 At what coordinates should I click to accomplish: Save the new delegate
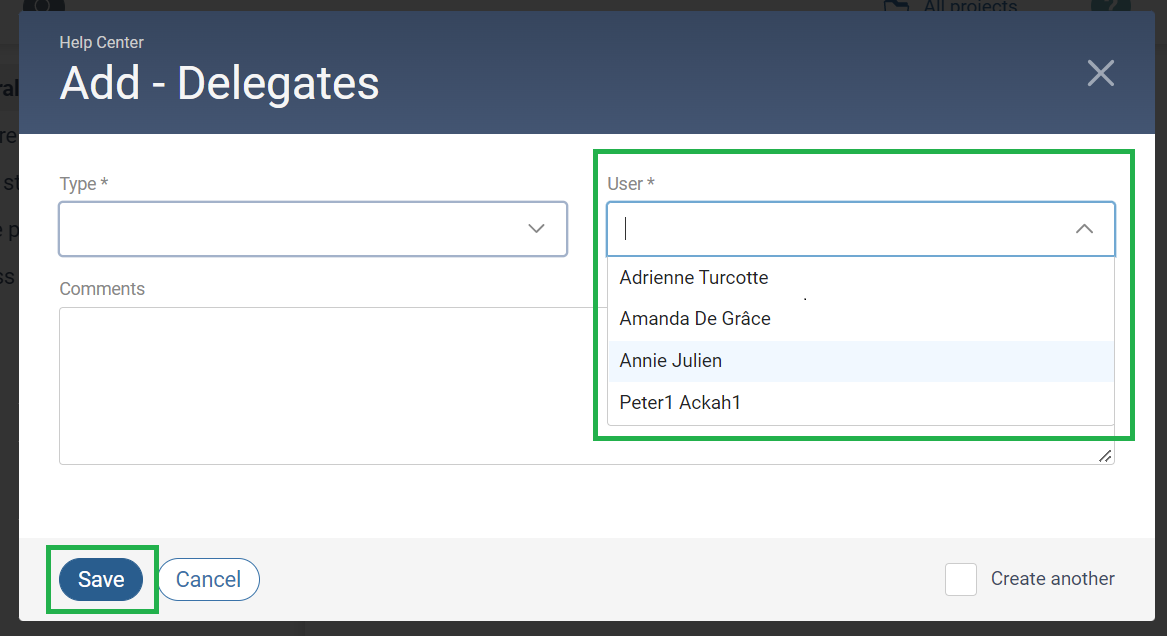coord(101,579)
